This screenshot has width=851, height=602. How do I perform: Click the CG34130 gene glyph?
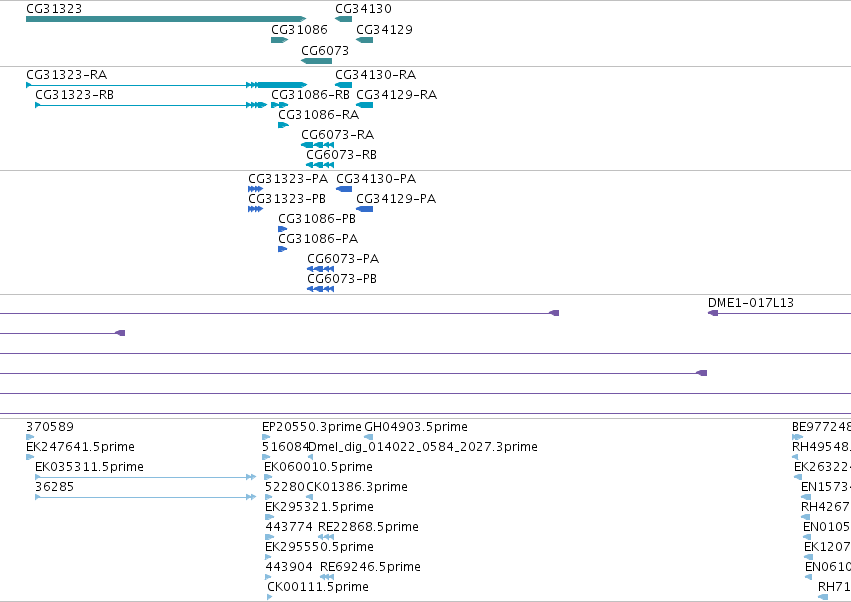[x=344, y=19]
